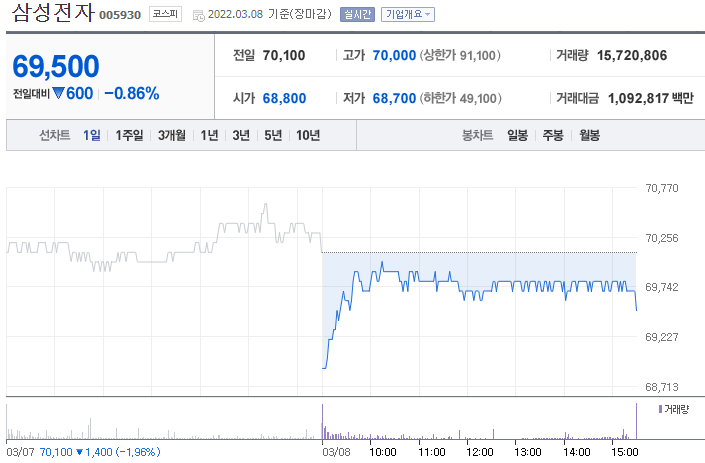
Task: Click the 삼성전자 stock name title
Action: point(53,13)
